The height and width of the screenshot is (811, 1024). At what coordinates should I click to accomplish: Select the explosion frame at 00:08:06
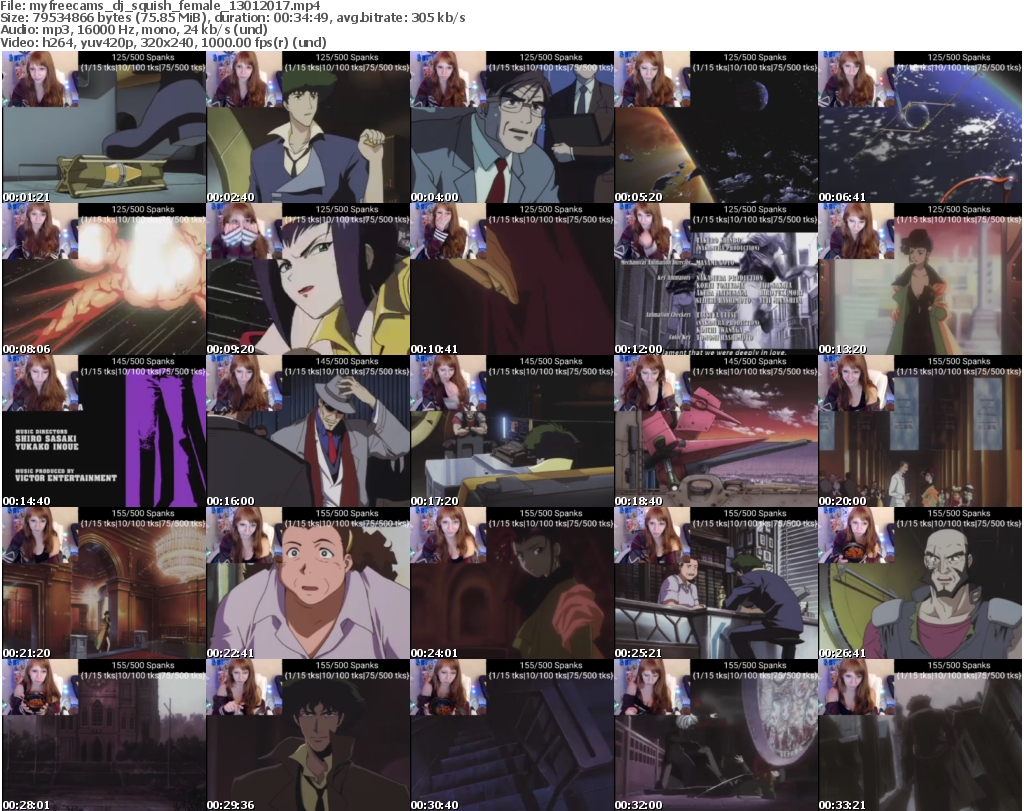point(104,279)
